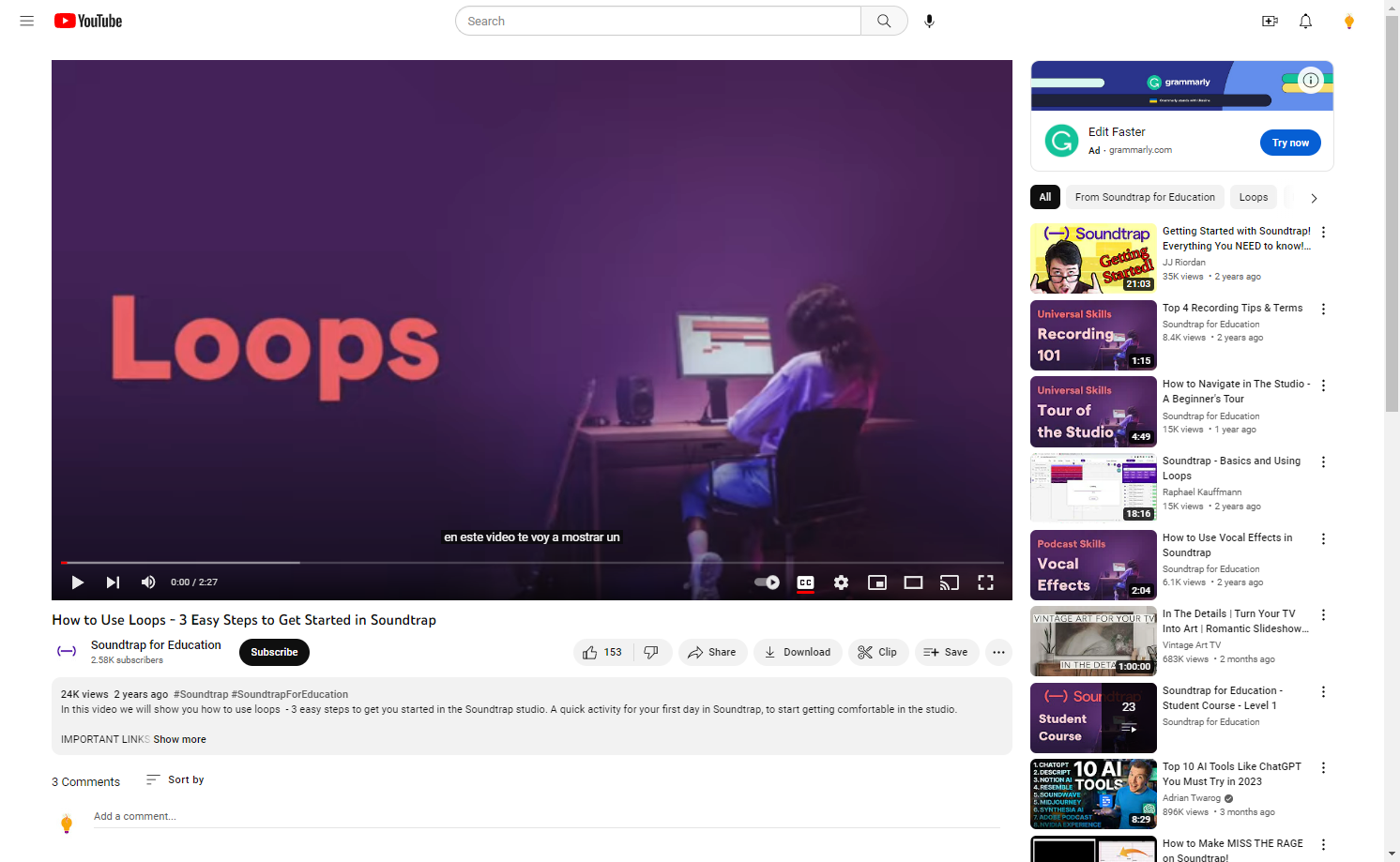The height and width of the screenshot is (862, 1400).
Task: Select the All filter chip
Action: (x=1045, y=197)
